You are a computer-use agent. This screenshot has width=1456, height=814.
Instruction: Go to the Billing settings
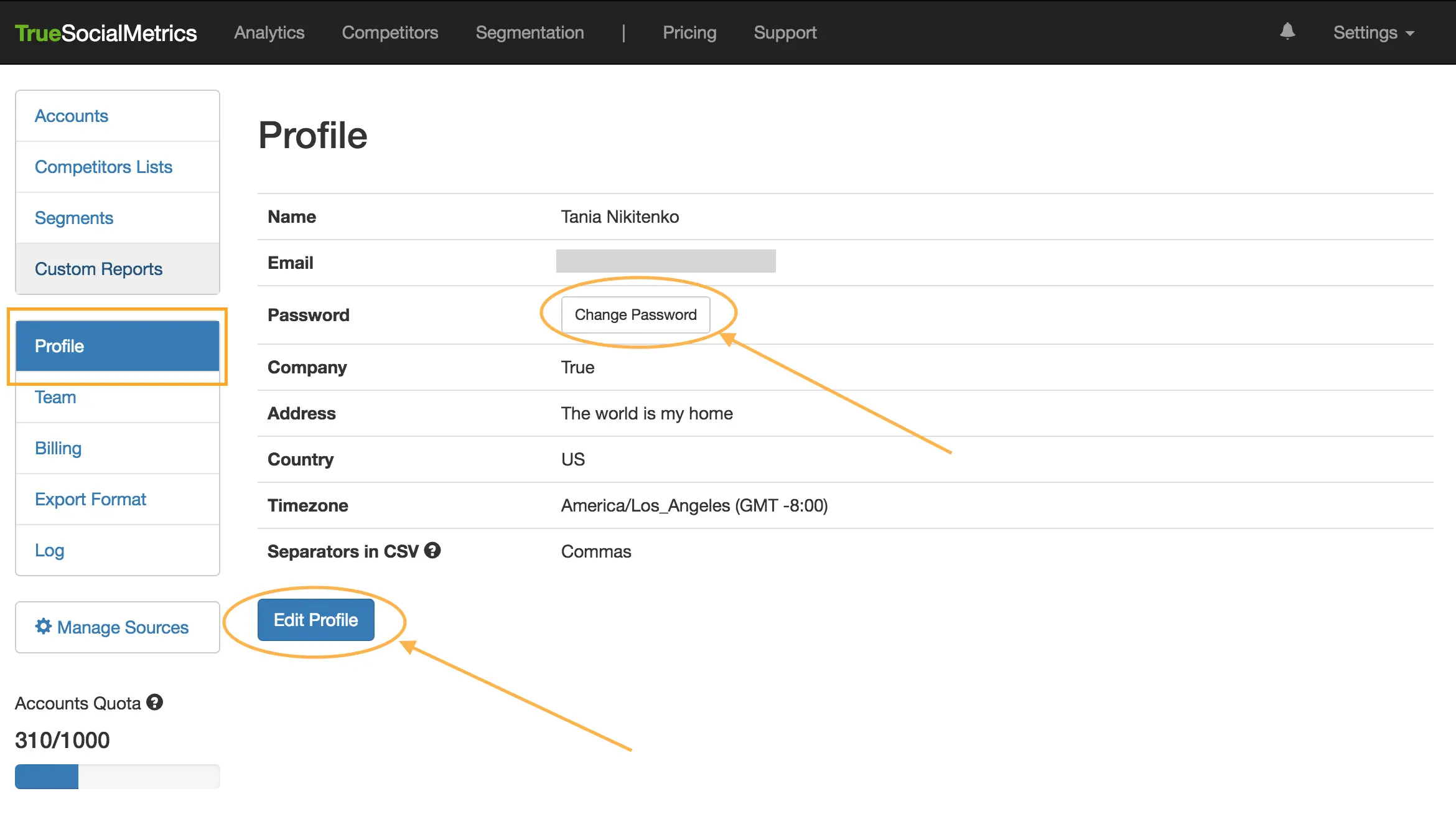[58, 449]
